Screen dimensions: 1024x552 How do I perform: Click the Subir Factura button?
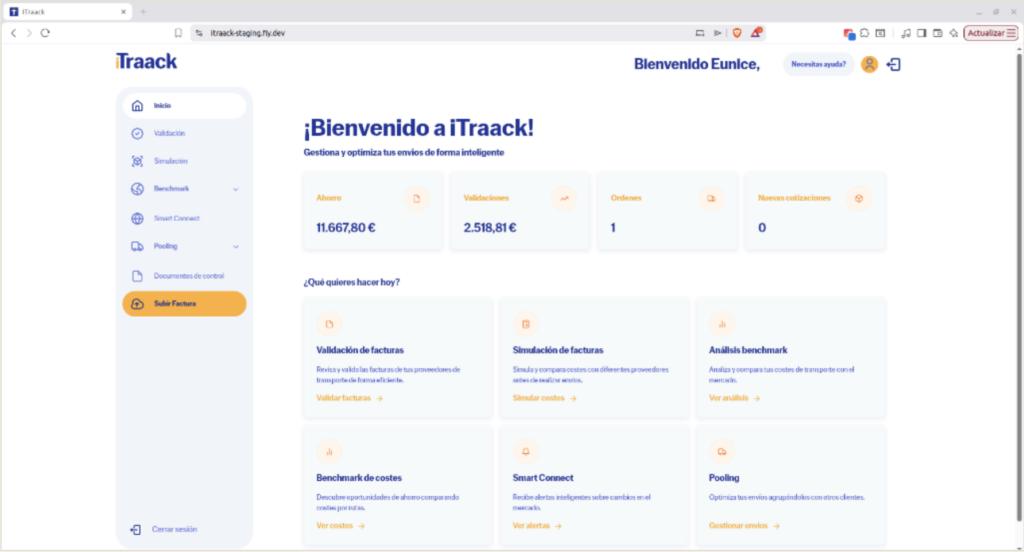pos(184,304)
